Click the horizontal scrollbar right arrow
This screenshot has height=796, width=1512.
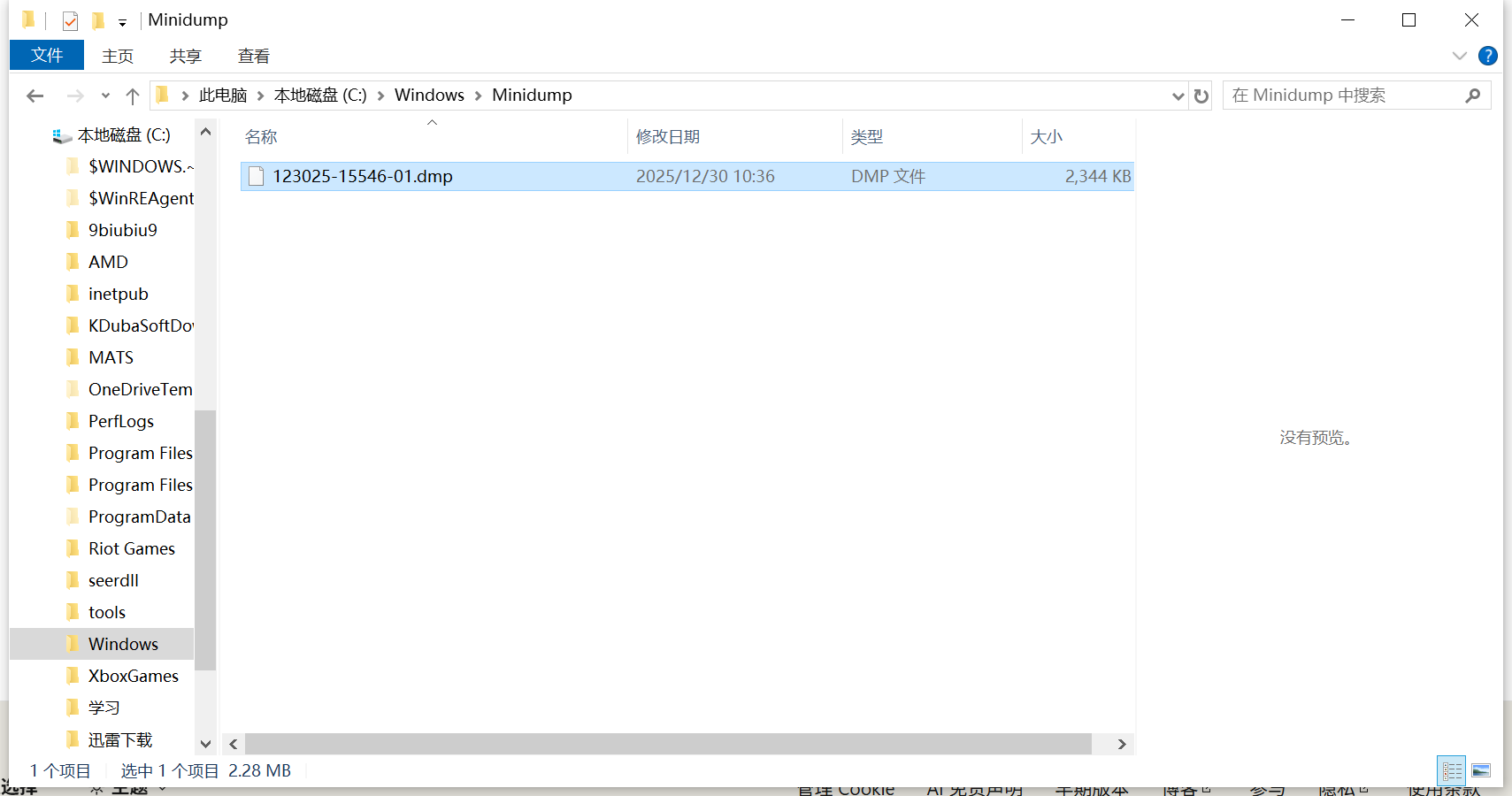click(1122, 744)
